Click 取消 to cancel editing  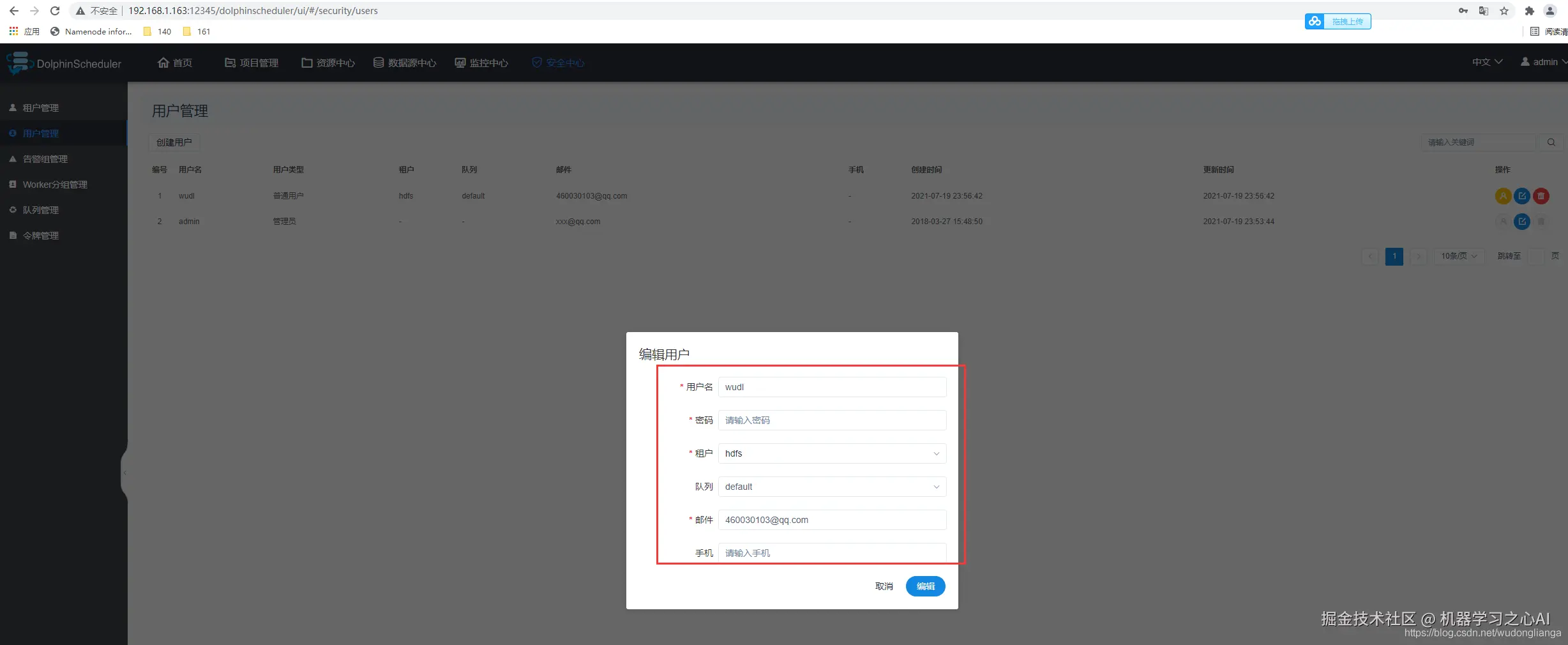(884, 586)
